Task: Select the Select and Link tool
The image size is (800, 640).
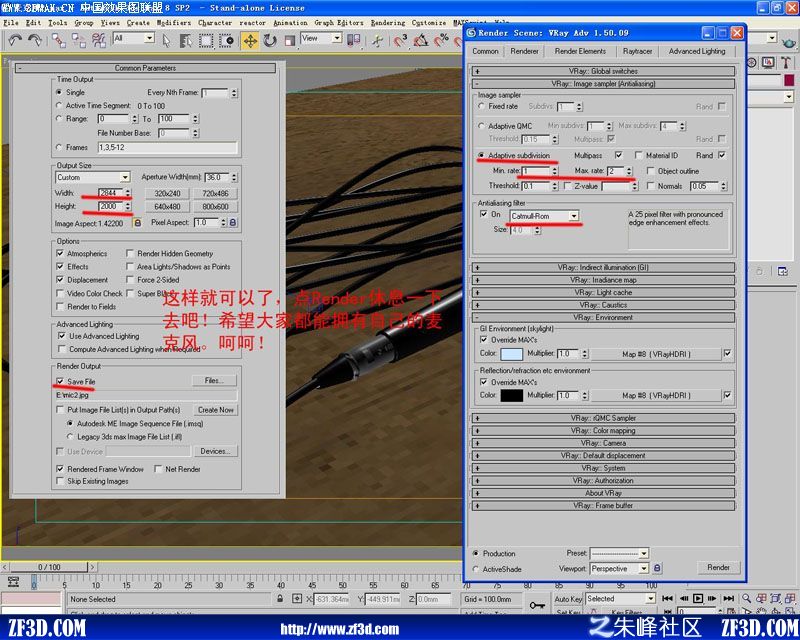Action: click(x=59, y=40)
